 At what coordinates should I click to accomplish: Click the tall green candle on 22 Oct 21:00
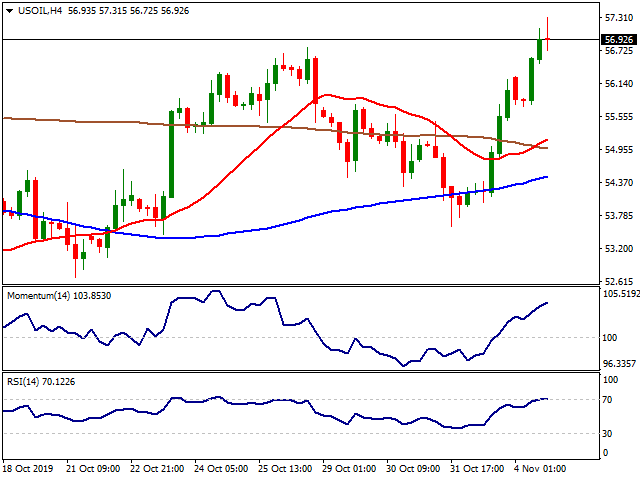point(171,154)
